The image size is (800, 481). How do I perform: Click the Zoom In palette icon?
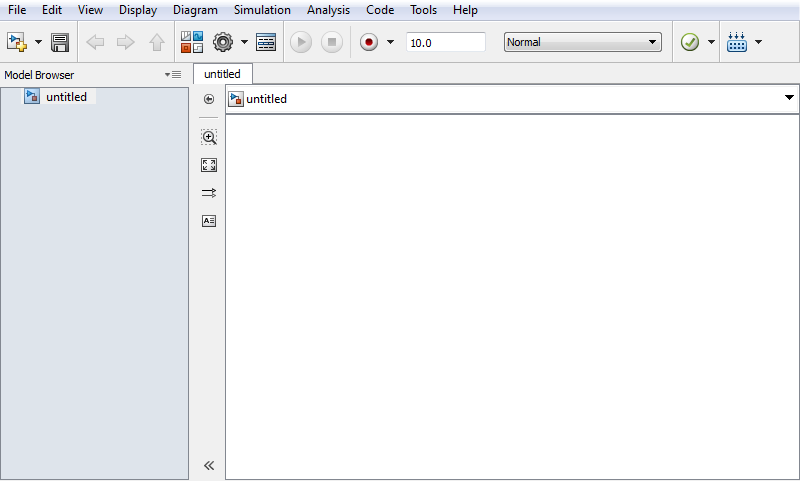209,137
